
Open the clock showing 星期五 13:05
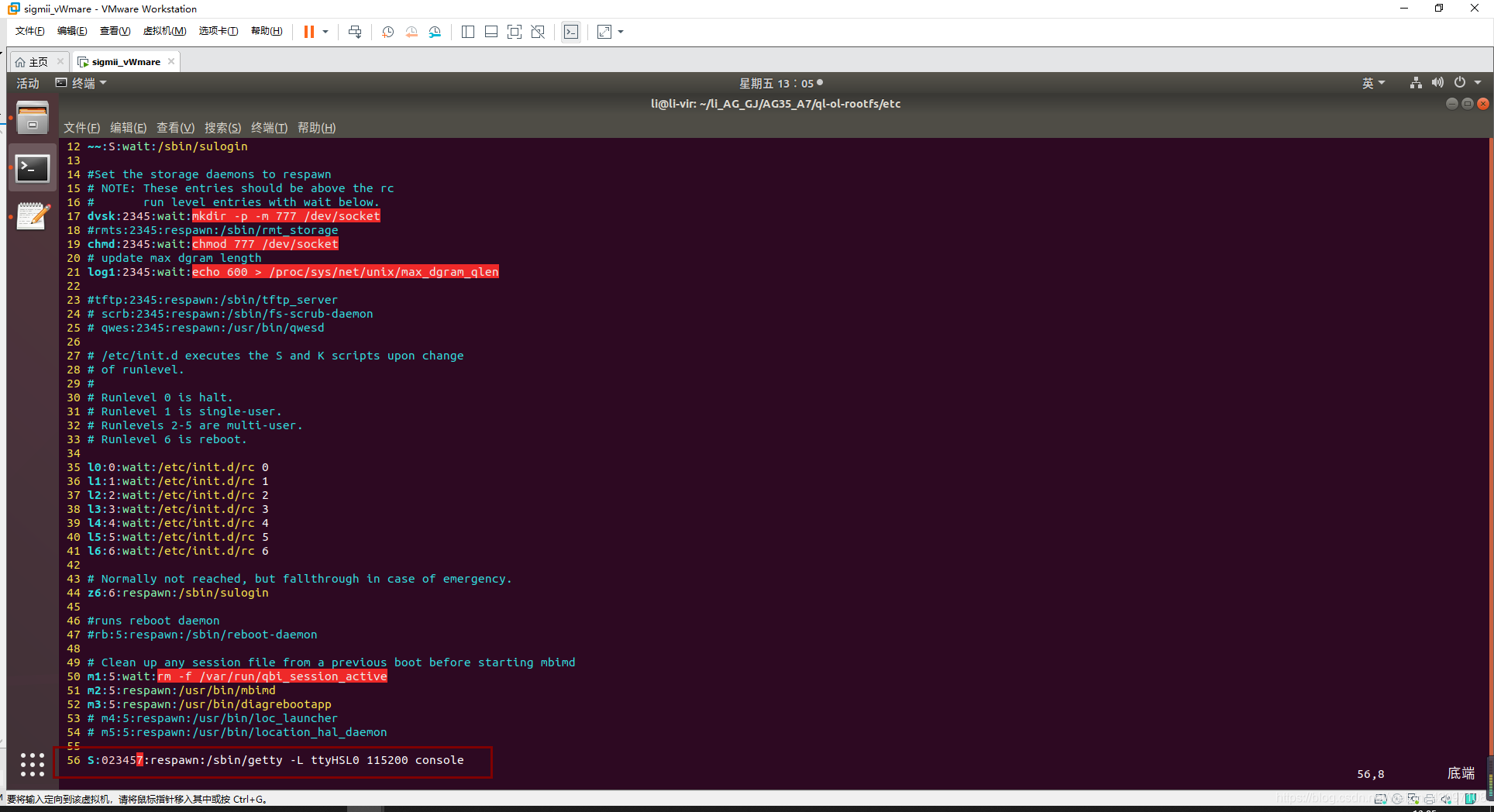[781, 83]
